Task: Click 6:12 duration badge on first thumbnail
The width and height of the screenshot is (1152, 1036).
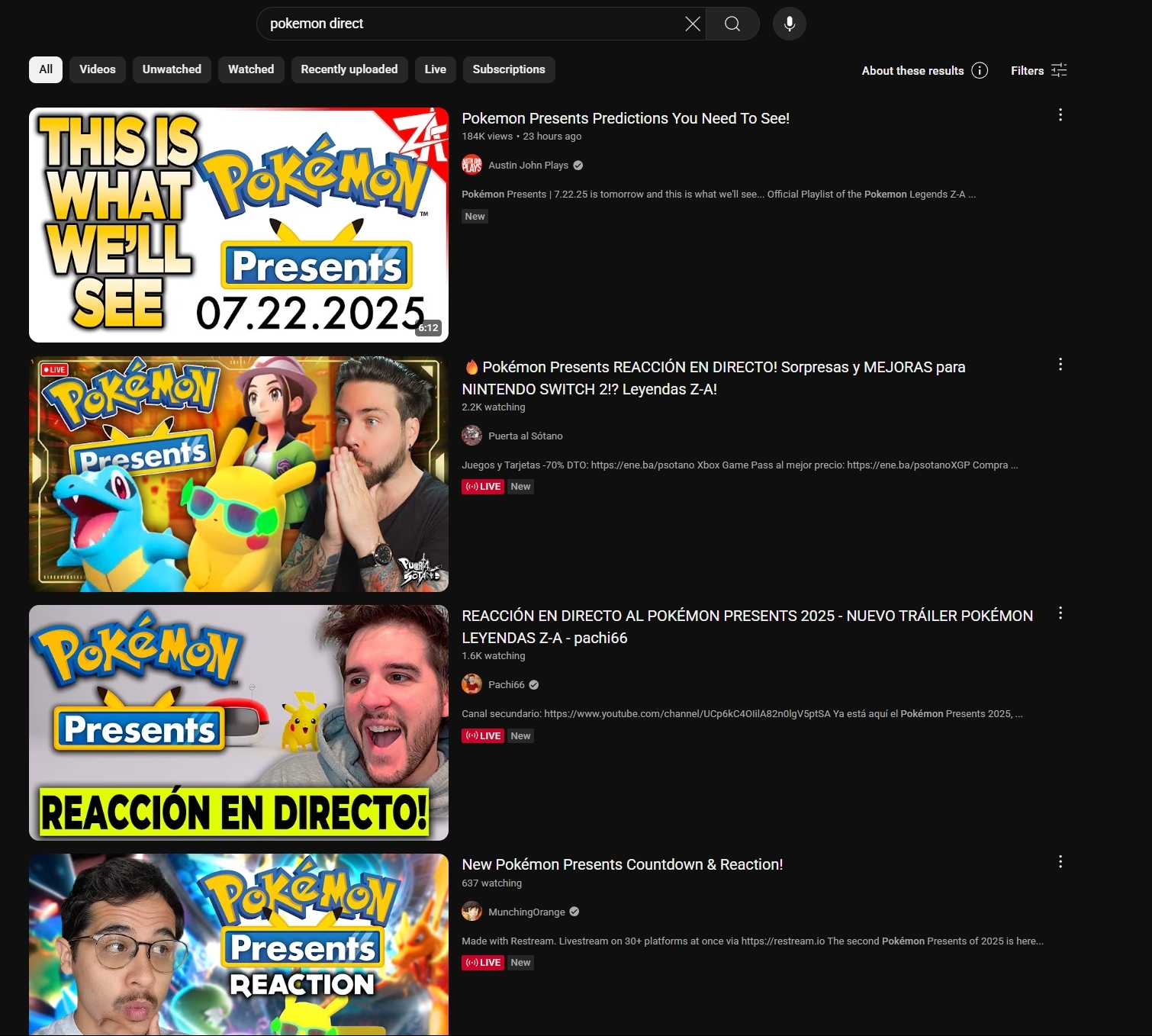Action: pos(429,328)
